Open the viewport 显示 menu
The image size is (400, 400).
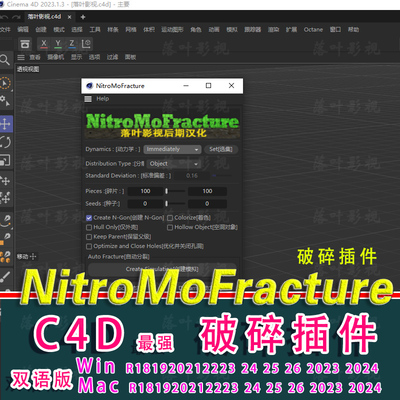76,57
